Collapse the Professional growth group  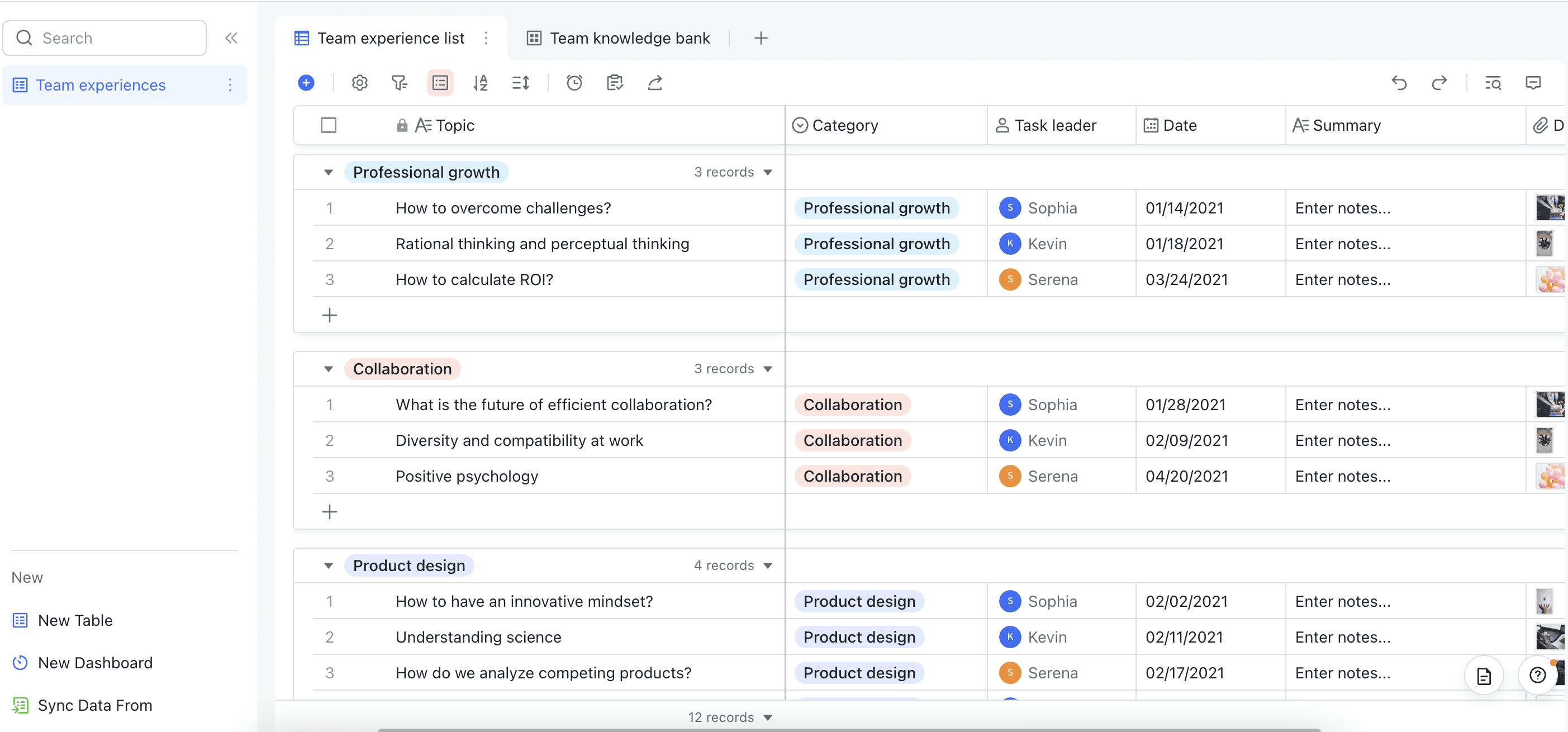pos(329,172)
